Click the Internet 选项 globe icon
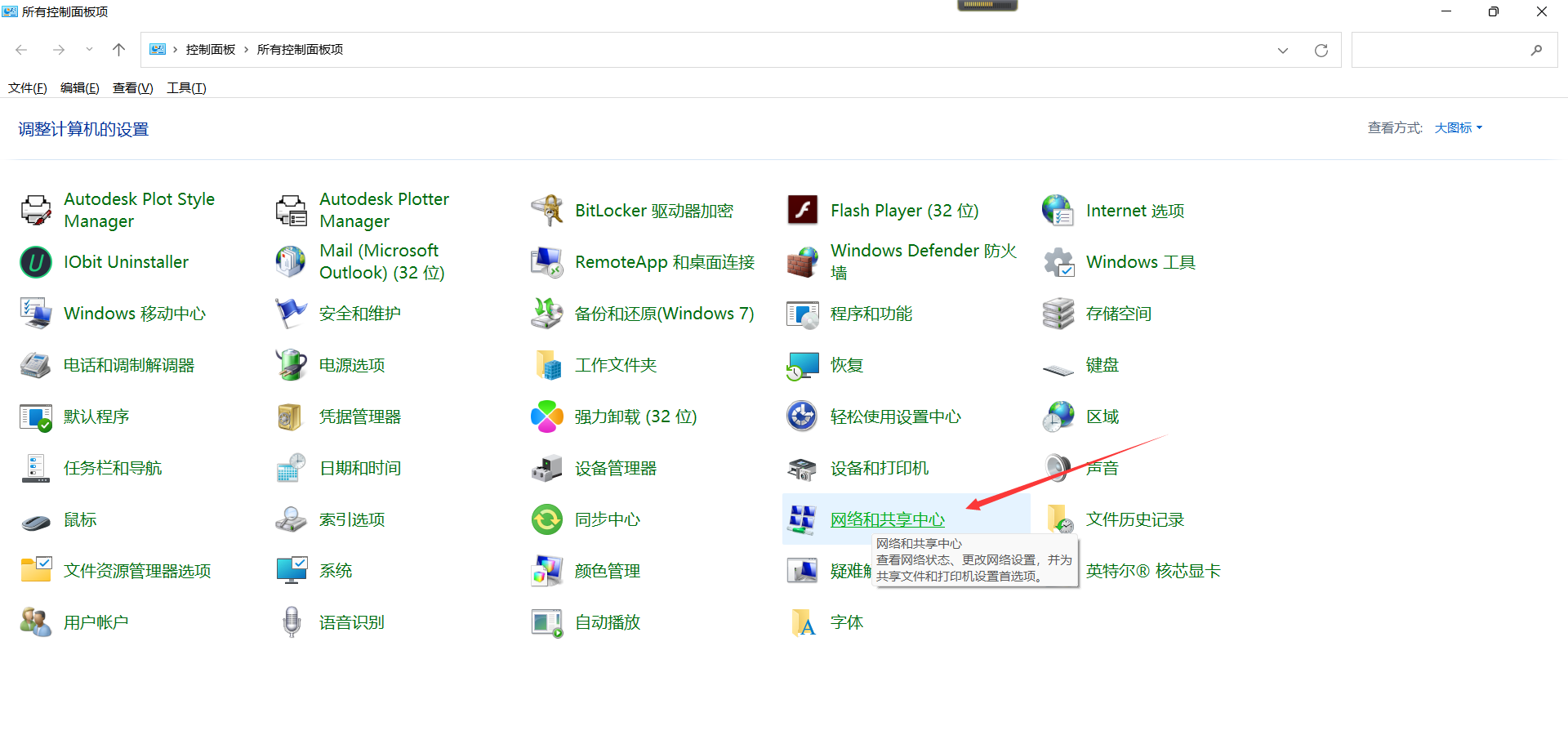The height and width of the screenshot is (735, 1568). point(1058,211)
